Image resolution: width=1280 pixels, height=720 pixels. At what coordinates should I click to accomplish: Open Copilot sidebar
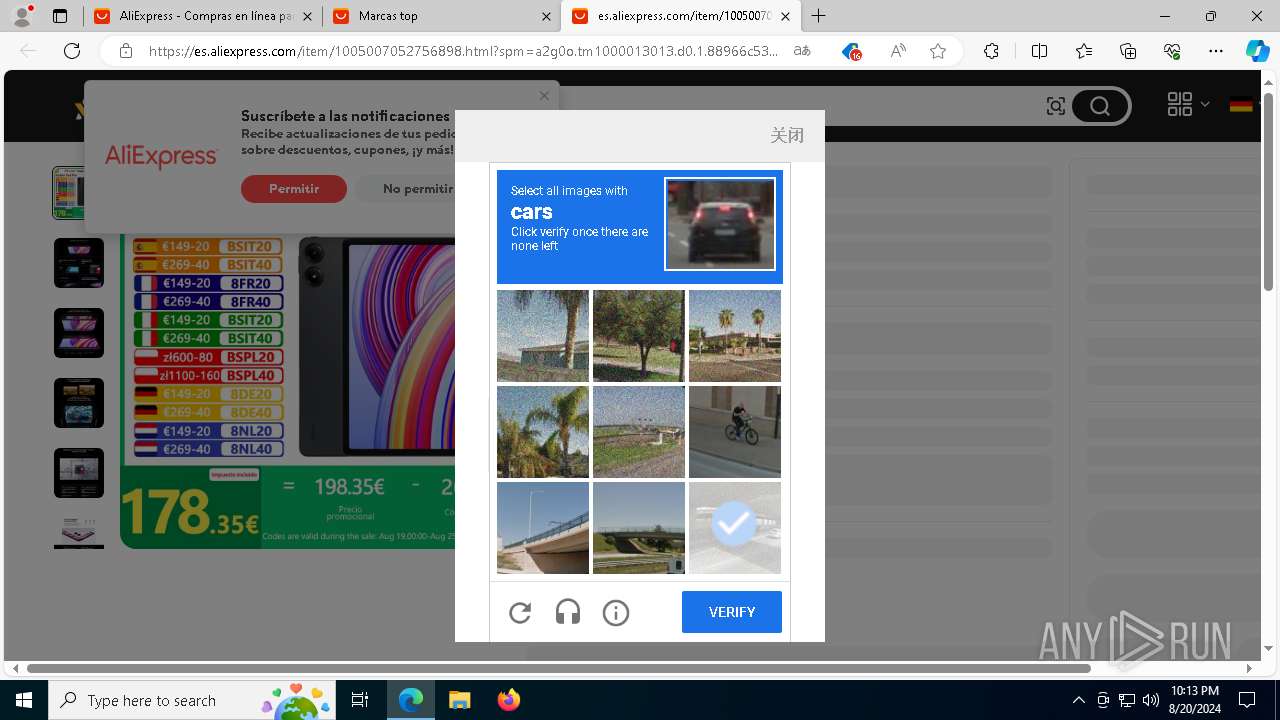pos(1257,51)
